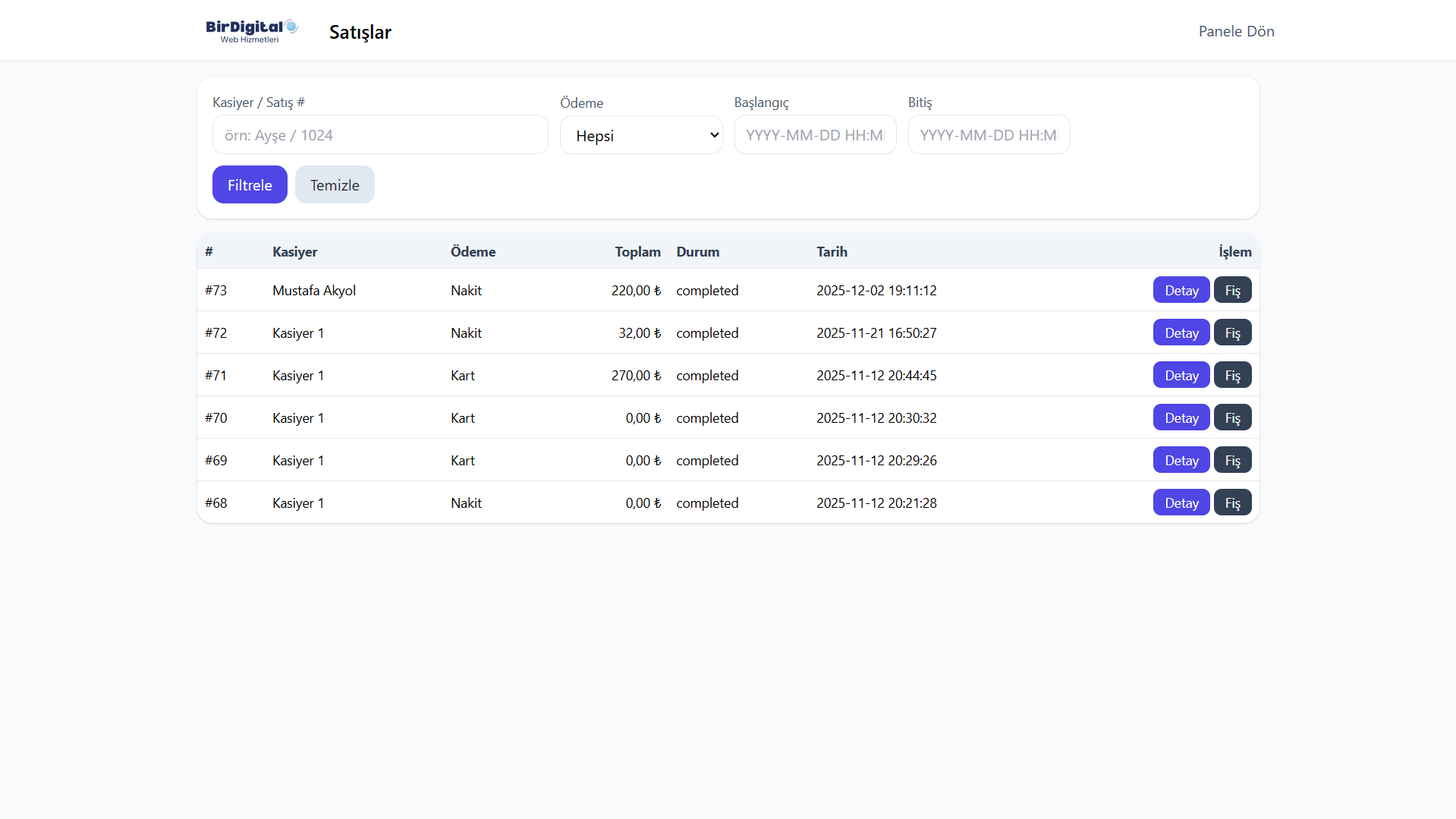This screenshot has width=1456, height=819.
Task: Open Detay for sale #69
Action: (x=1181, y=460)
